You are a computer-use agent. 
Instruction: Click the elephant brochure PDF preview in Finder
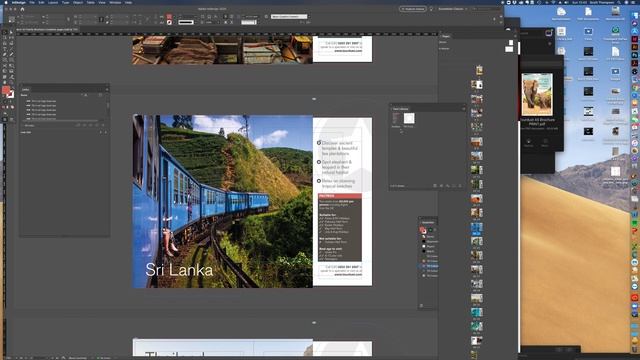[x=537, y=95]
